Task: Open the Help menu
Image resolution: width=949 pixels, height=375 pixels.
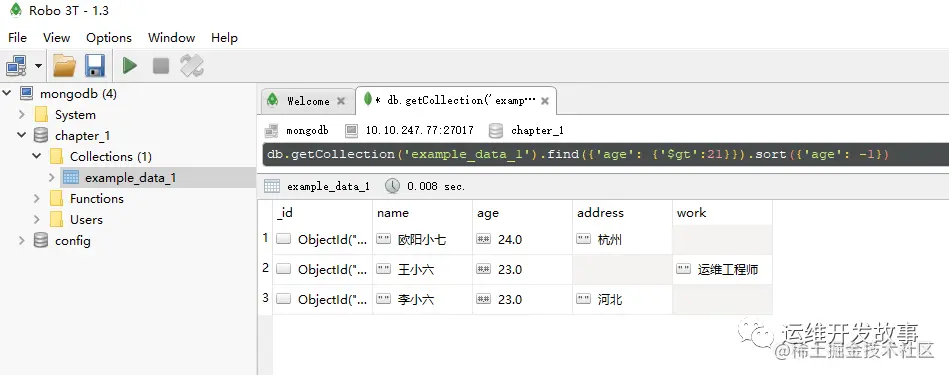Action: [224, 38]
